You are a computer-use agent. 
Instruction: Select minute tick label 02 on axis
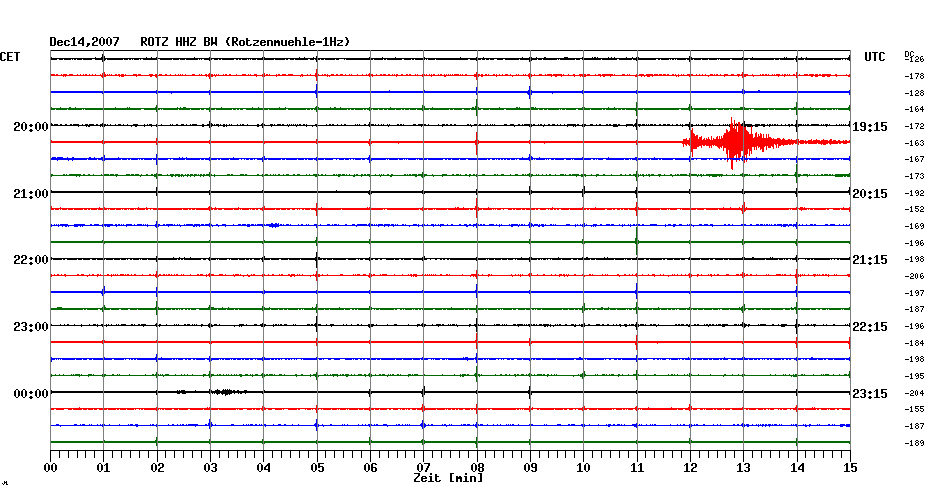coord(157,467)
